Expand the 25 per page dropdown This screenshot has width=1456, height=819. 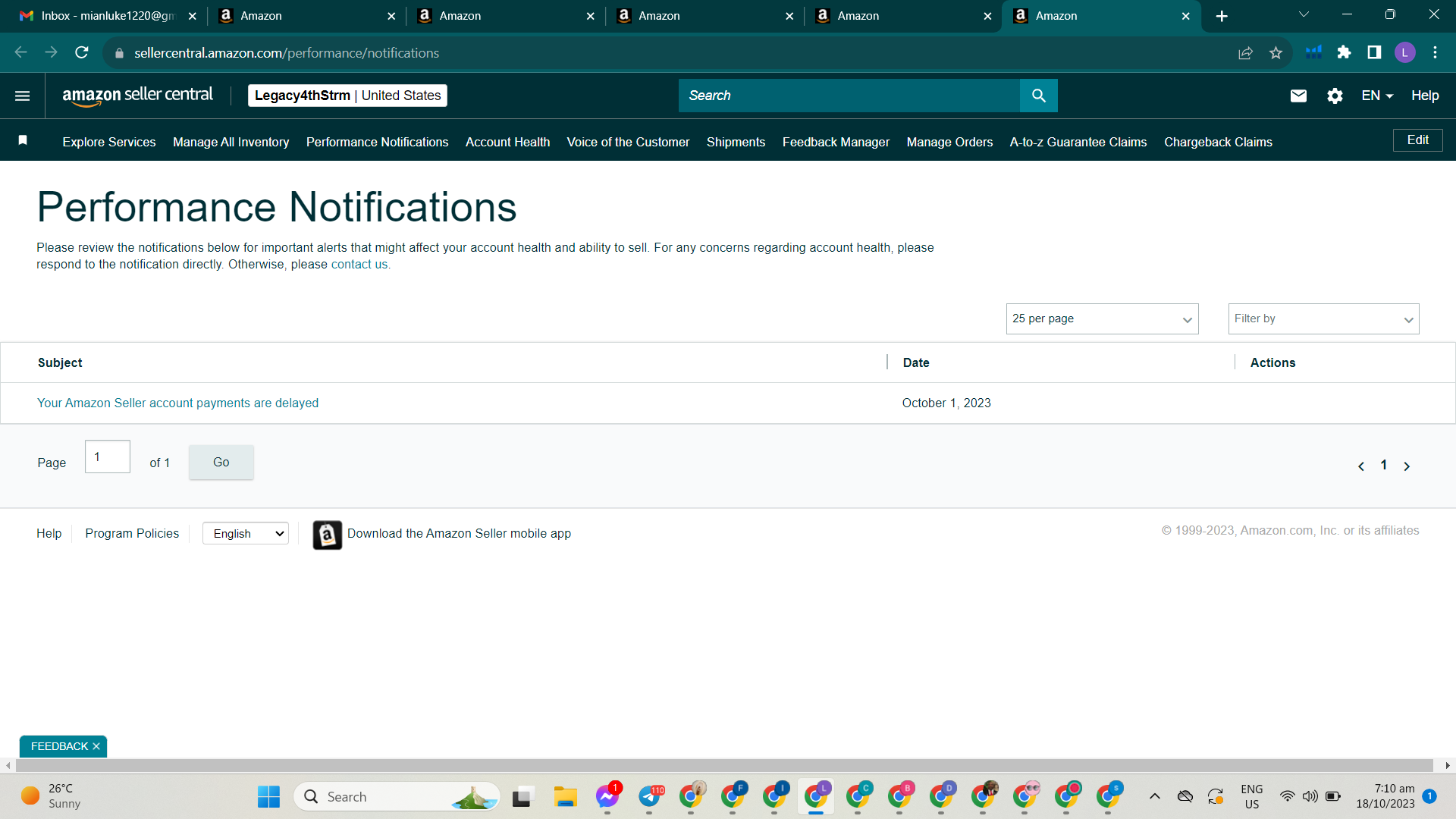click(x=1102, y=319)
